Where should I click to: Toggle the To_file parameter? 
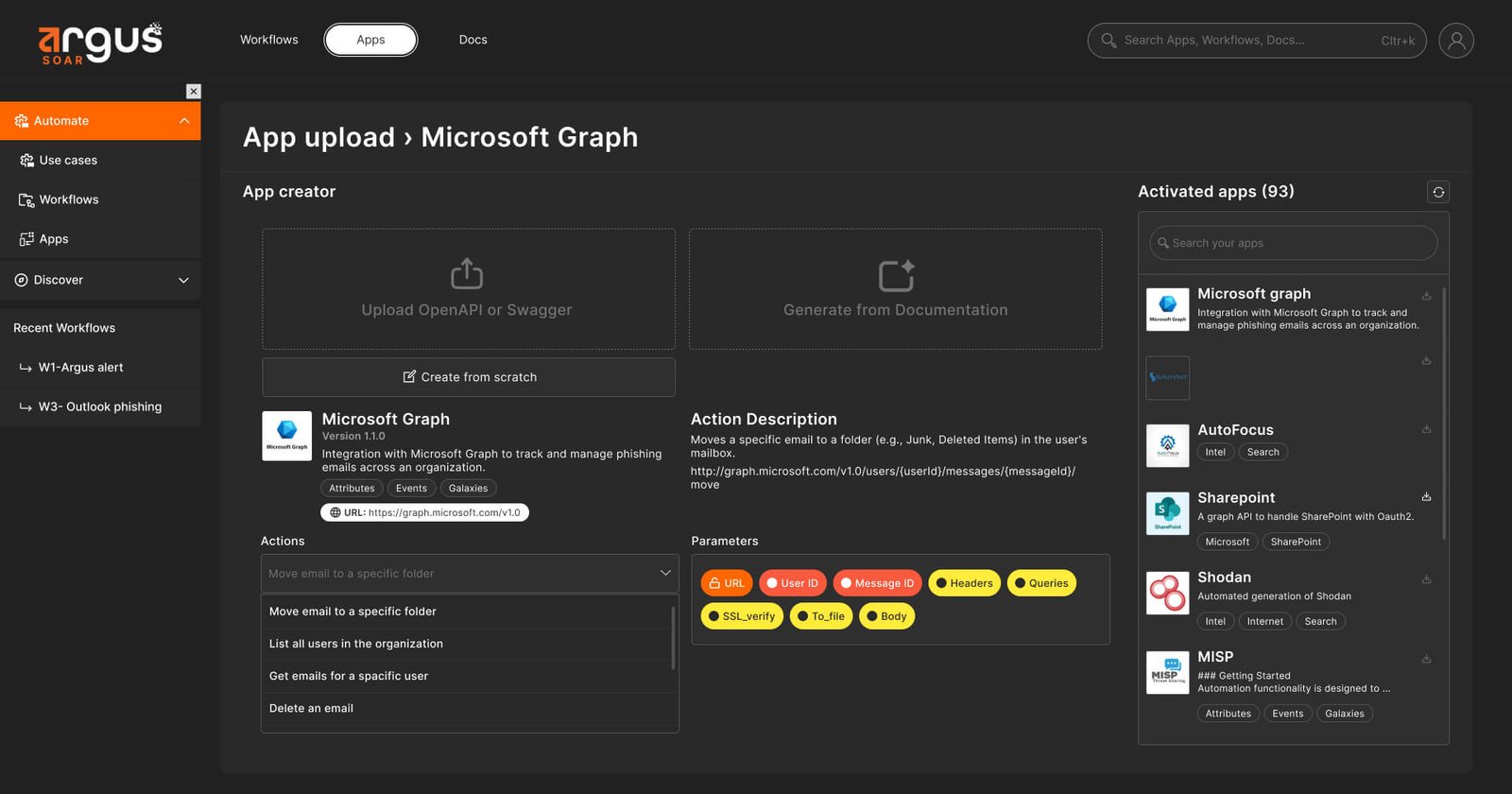tap(821, 616)
